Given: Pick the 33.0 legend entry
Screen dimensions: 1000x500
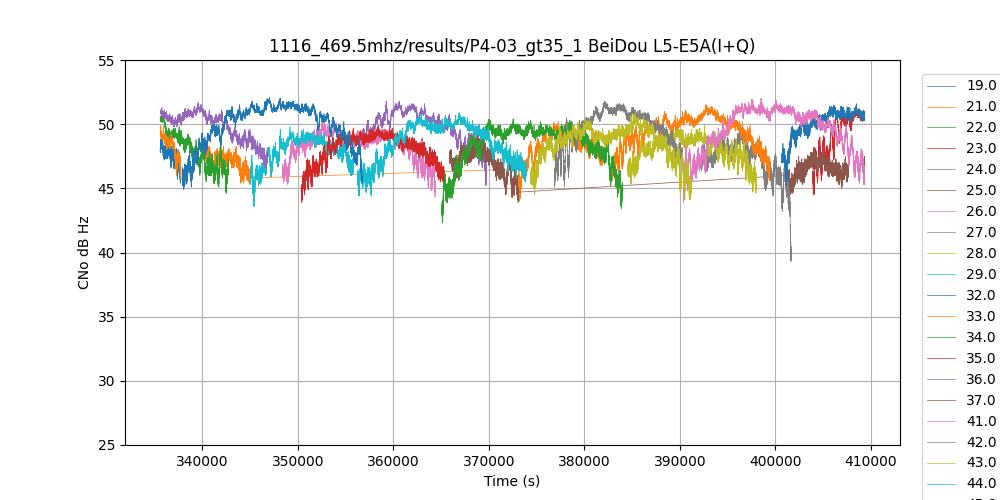Looking at the screenshot, I should [981, 316].
